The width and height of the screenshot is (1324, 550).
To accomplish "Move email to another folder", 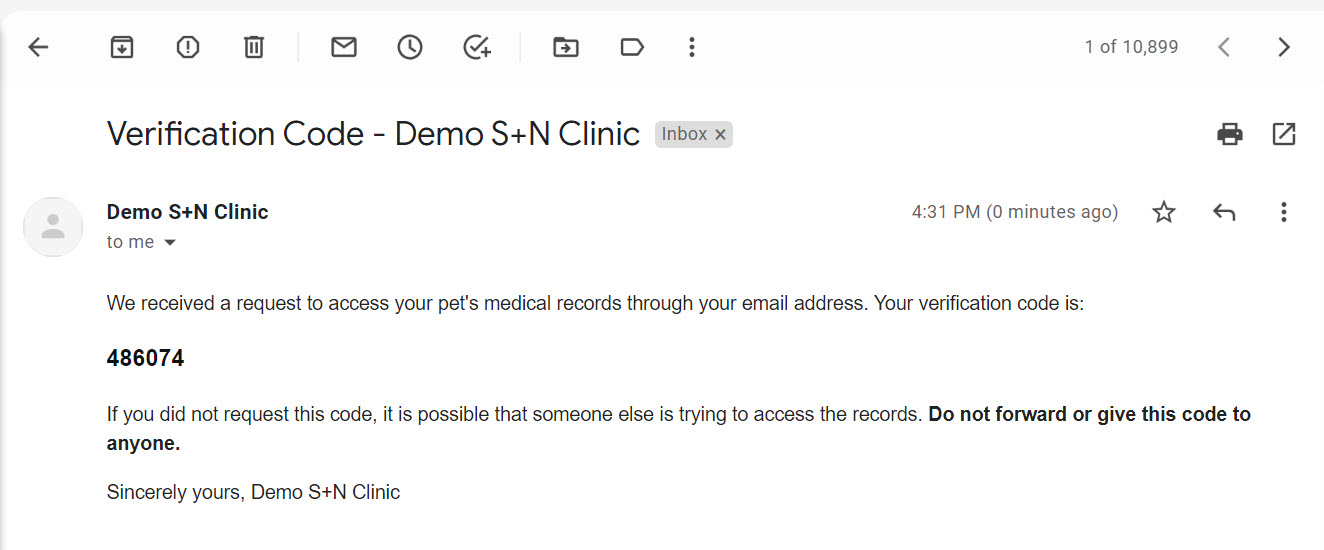I will click(566, 47).
